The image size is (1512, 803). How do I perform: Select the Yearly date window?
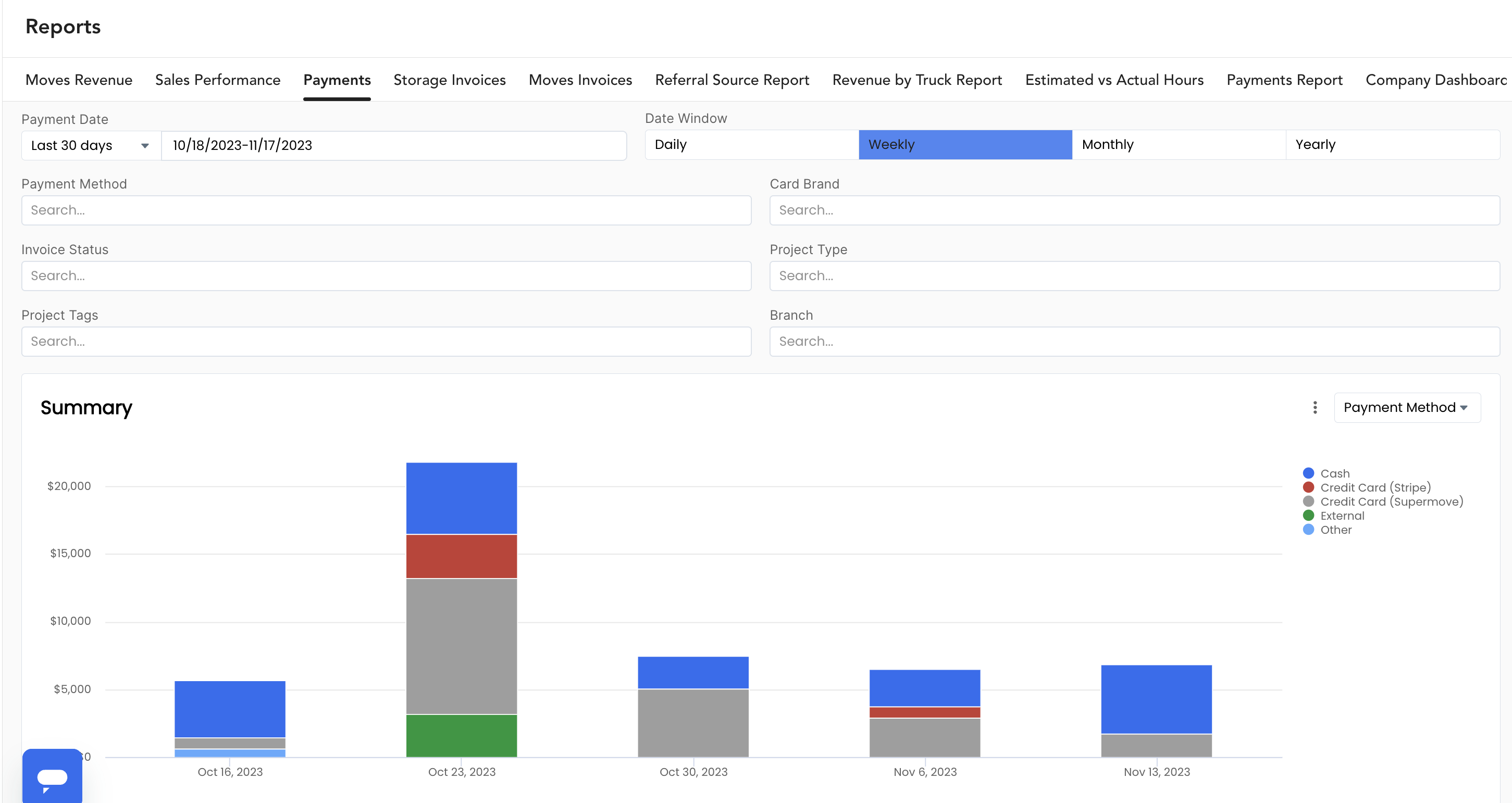tap(1393, 144)
